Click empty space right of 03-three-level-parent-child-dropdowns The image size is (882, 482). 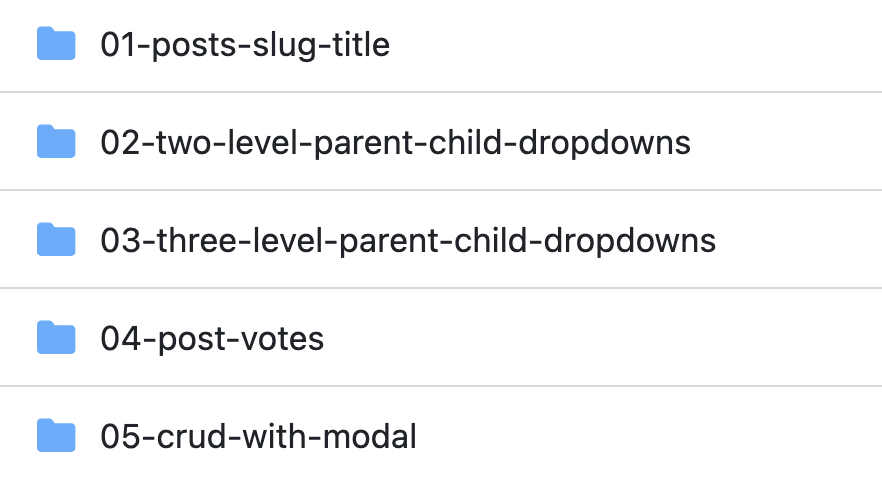[x=800, y=241]
